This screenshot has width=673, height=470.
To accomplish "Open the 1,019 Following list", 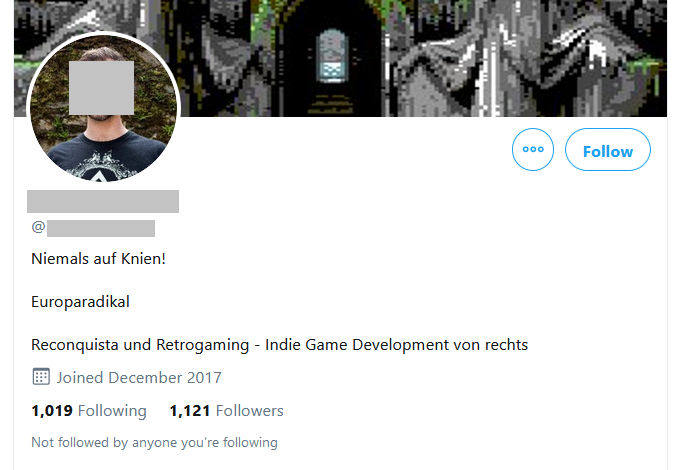I will point(89,411).
